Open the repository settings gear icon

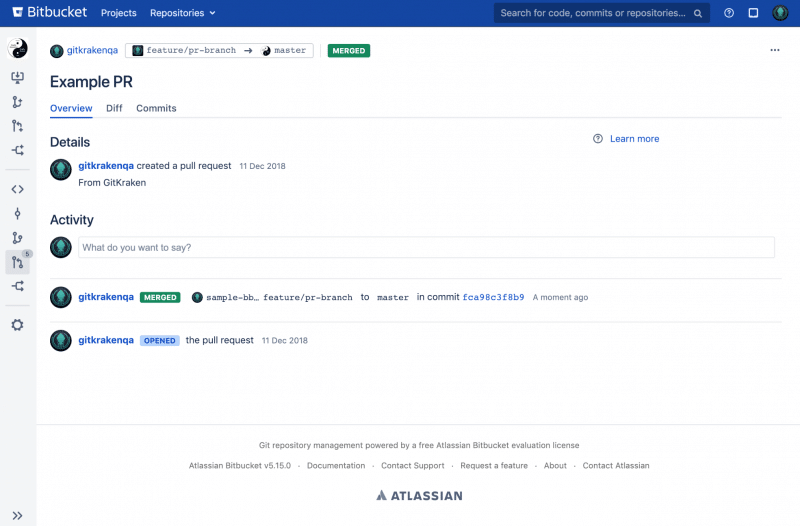[17, 325]
